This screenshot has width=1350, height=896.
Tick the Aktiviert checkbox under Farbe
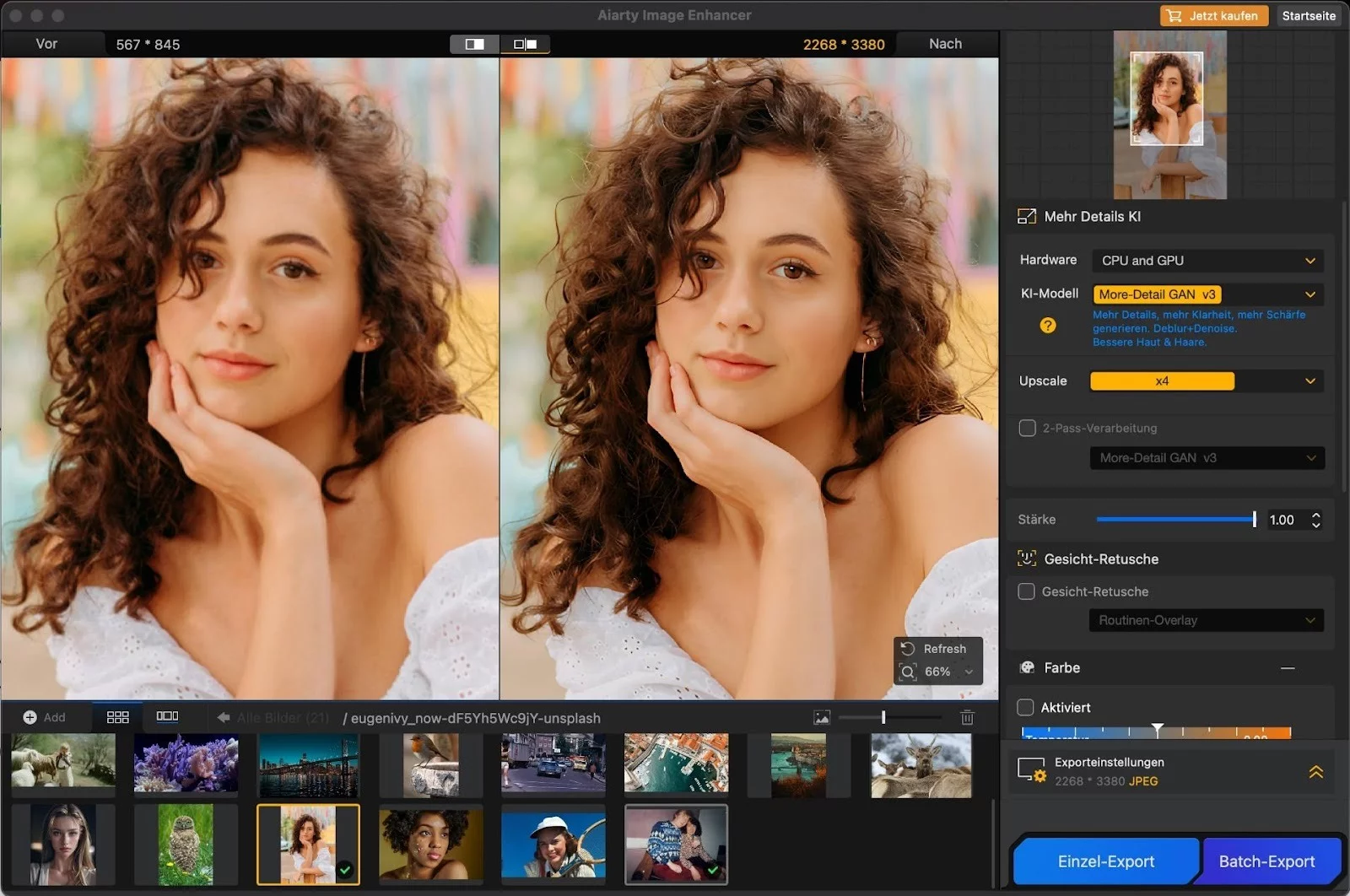[x=1025, y=707]
